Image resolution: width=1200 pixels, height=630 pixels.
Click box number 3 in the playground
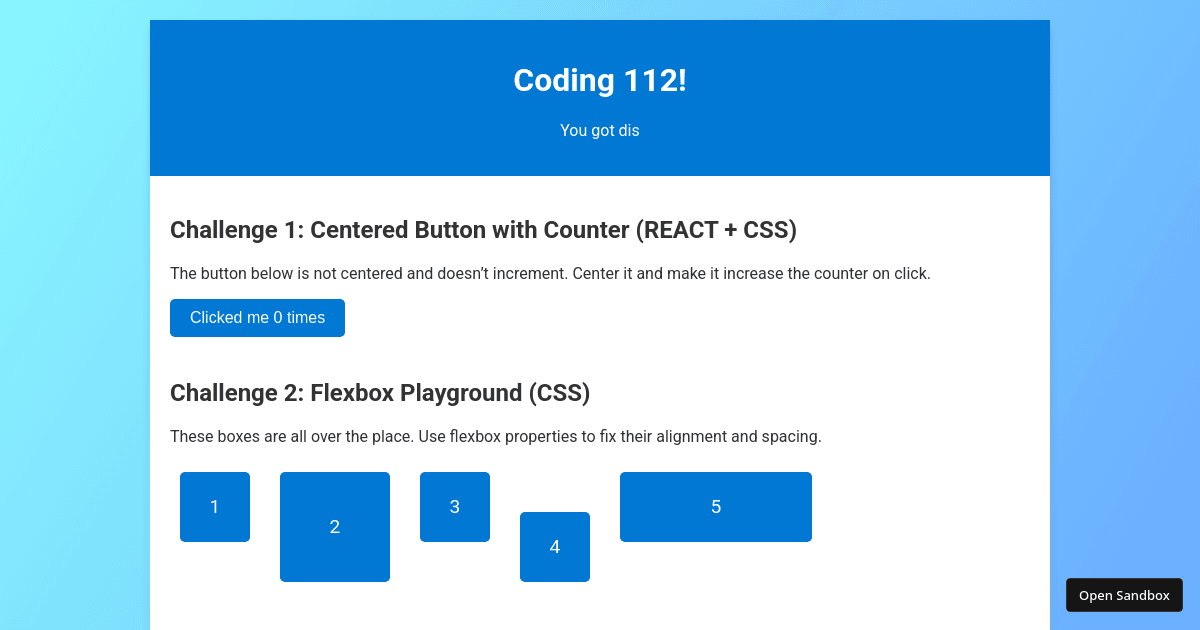(x=454, y=506)
